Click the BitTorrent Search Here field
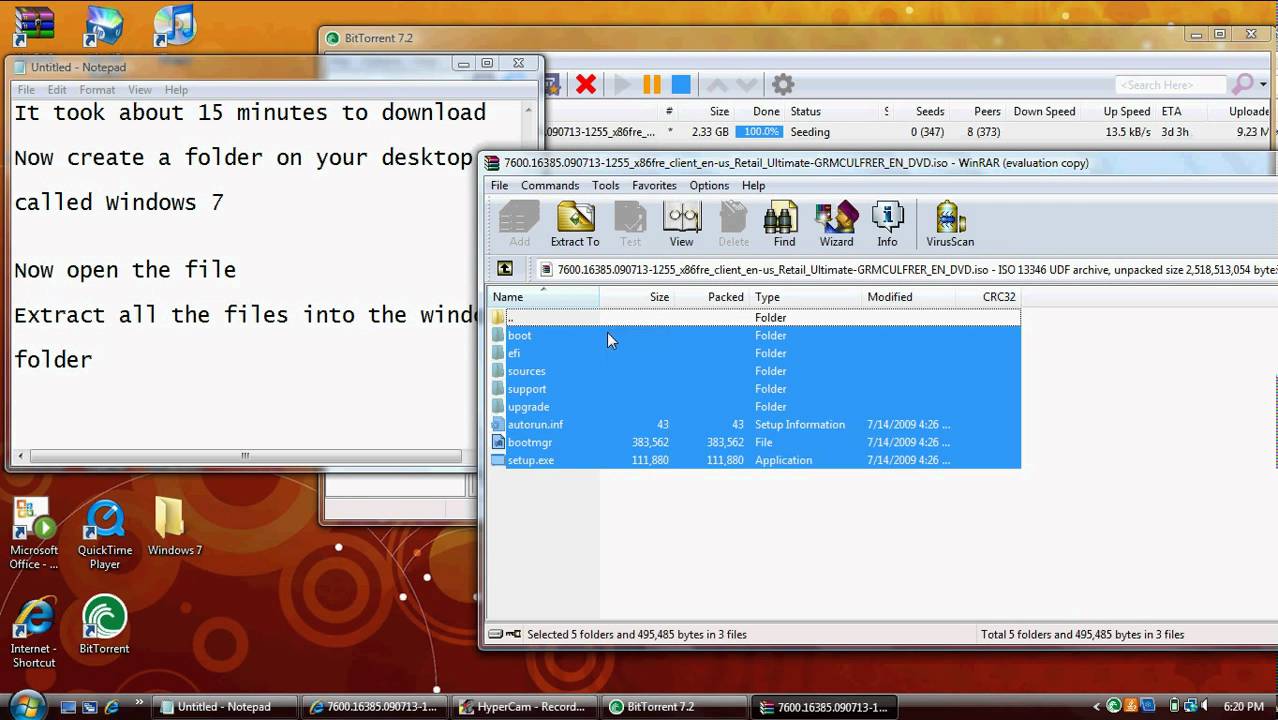Screen dimensions: 1278x720 pyautogui.click(x=1171, y=85)
